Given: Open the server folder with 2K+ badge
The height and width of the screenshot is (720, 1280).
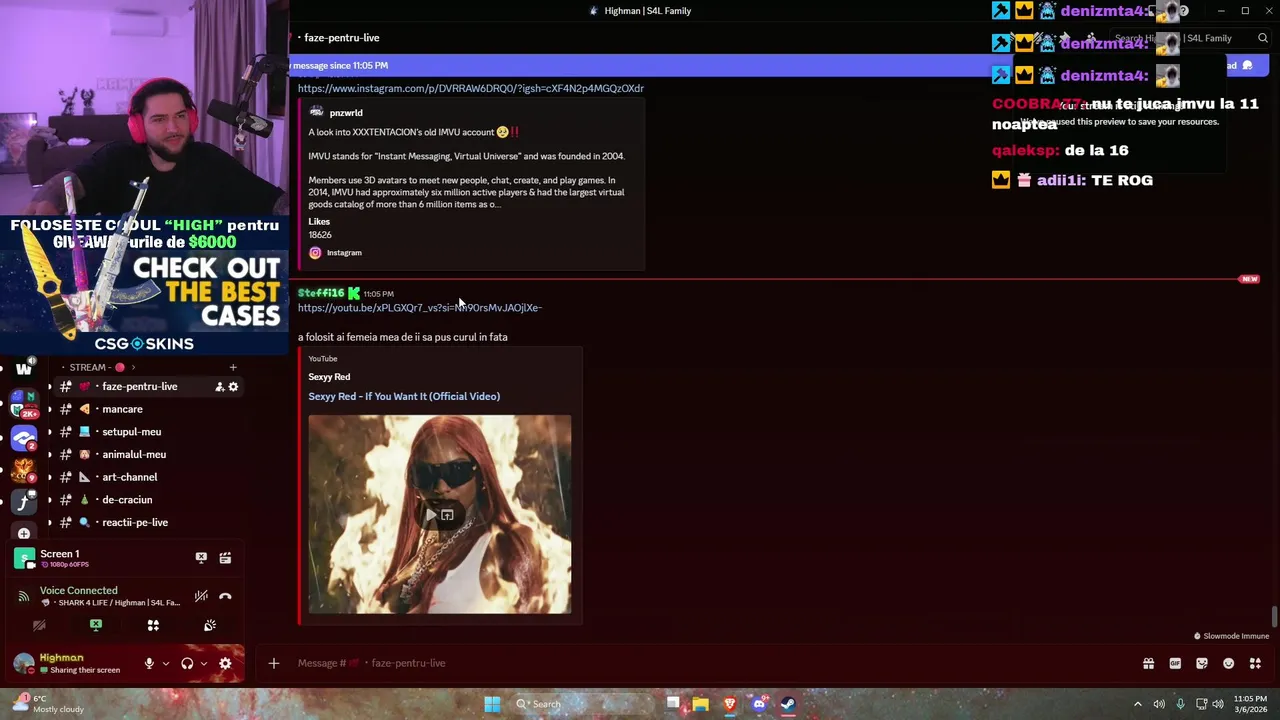Looking at the screenshot, I should 24,404.
